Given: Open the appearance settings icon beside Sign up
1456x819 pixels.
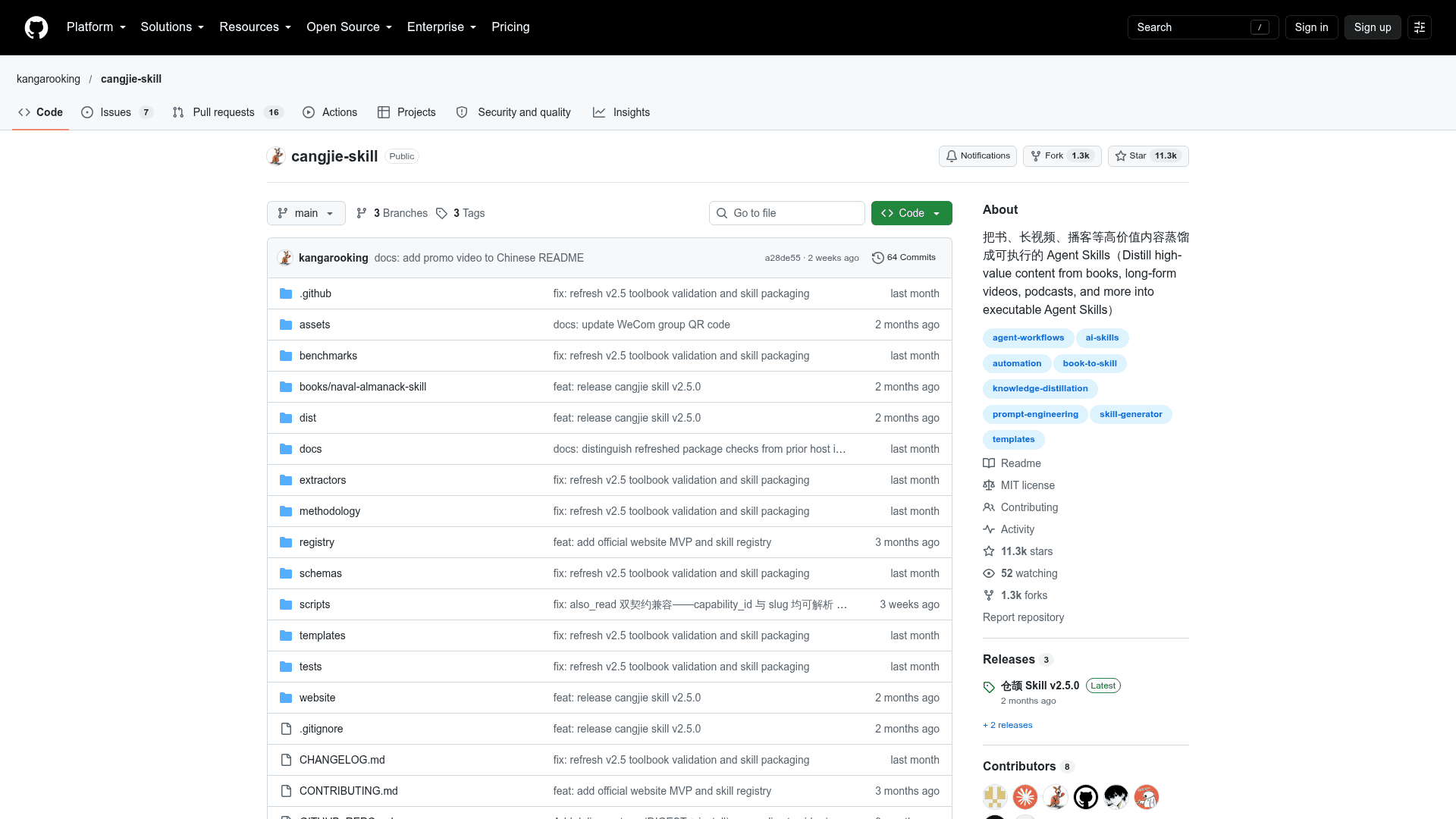Looking at the screenshot, I should (x=1419, y=27).
